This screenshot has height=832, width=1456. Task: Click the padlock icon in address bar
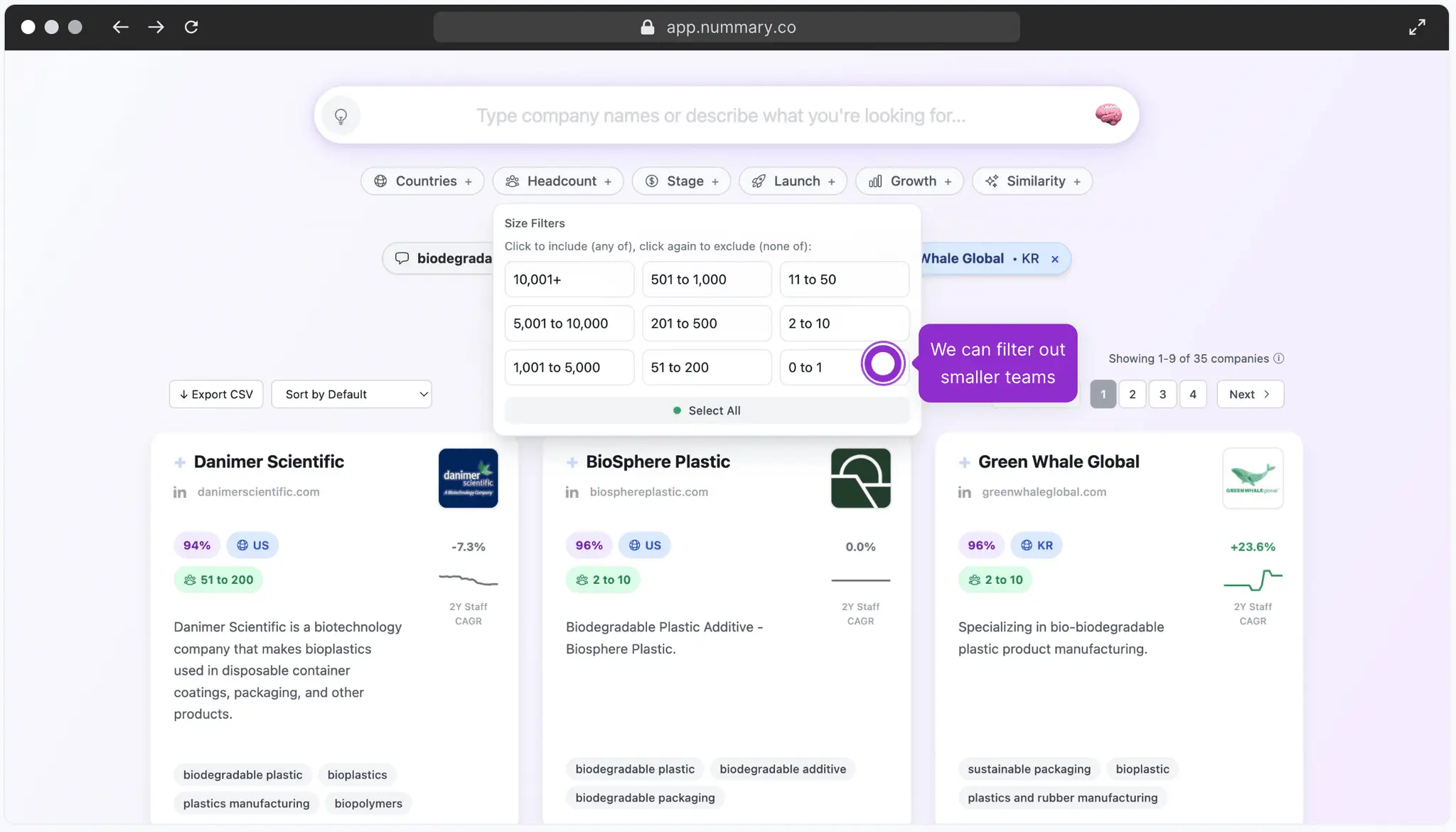point(647,27)
